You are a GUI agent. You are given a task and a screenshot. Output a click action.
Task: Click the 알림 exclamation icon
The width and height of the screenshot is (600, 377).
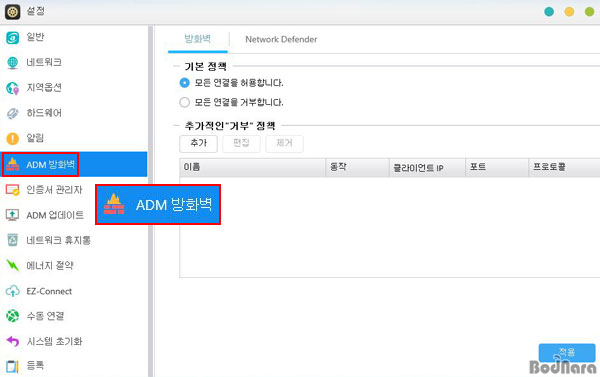tap(13, 139)
